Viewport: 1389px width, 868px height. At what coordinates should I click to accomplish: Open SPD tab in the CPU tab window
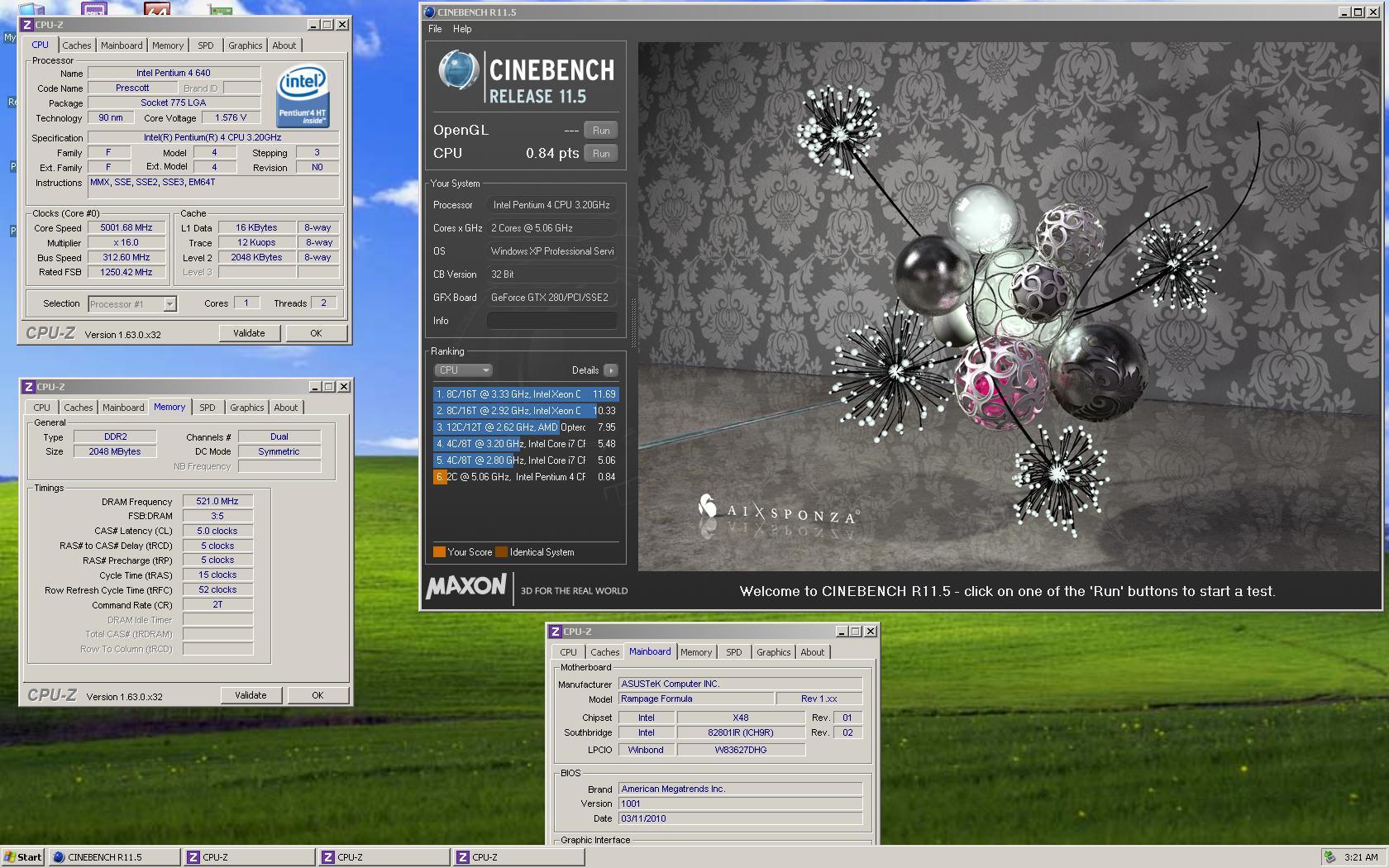point(206,45)
